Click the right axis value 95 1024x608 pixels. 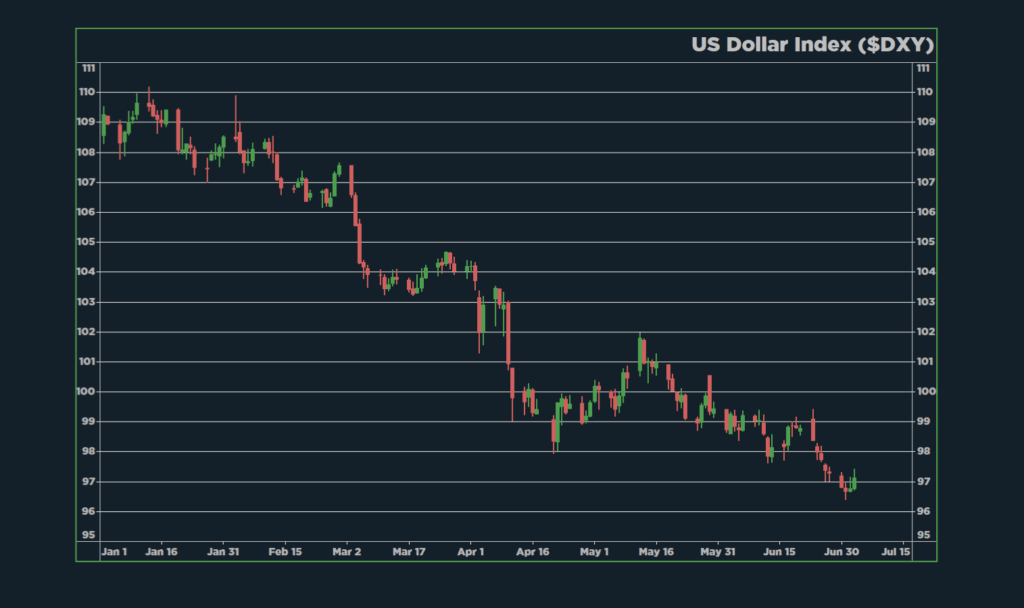923,535
